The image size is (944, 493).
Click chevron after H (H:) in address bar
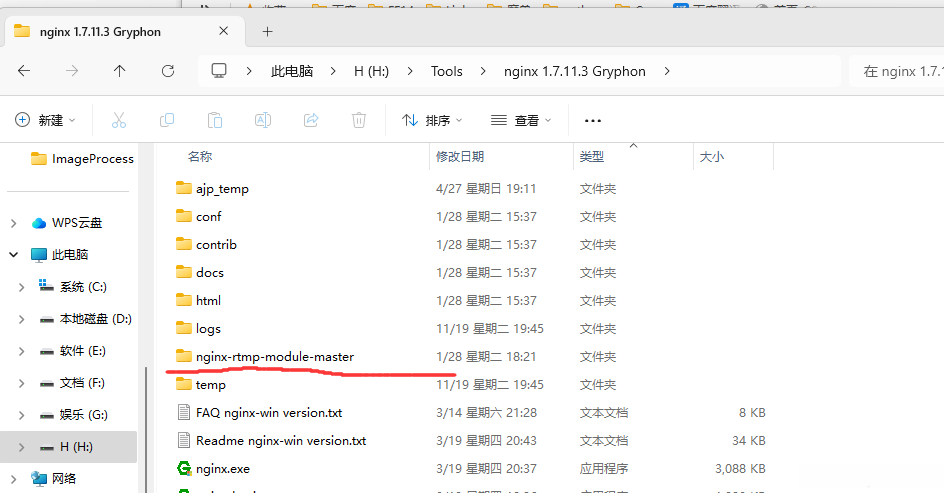pos(410,71)
